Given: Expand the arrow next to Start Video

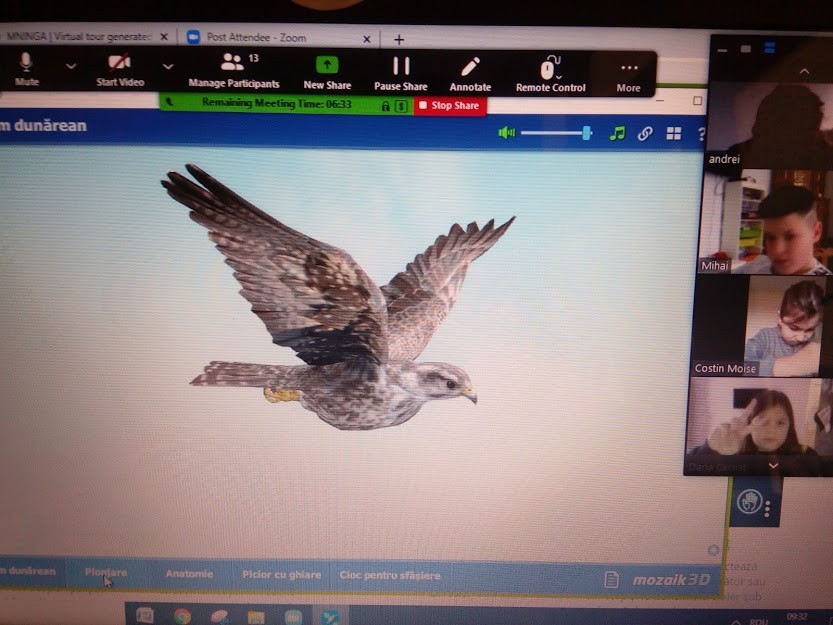Looking at the screenshot, I should coord(168,66).
